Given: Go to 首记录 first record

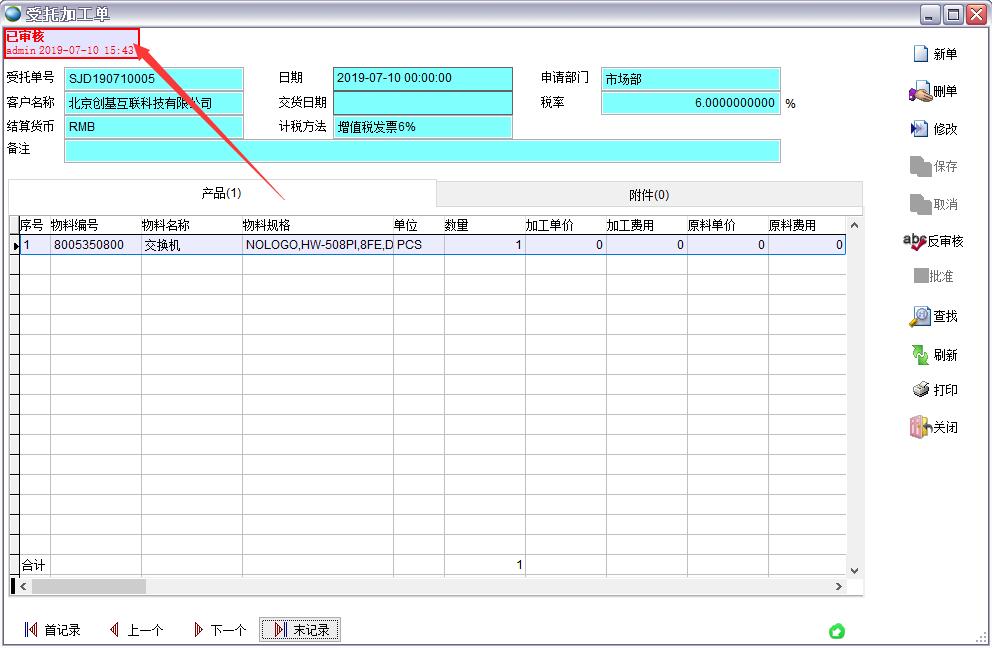Looking at the screenshot, I should click(52, 630).
